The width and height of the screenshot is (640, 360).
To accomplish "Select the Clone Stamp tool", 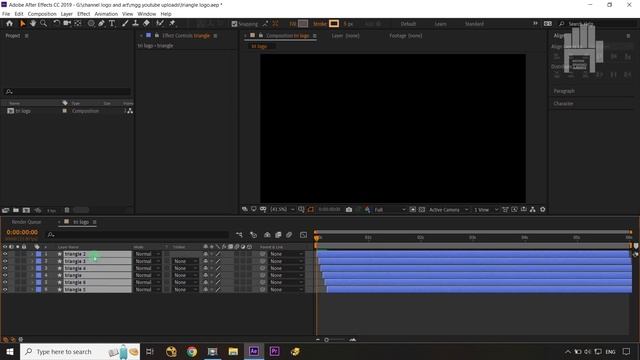I will [136, 24].
